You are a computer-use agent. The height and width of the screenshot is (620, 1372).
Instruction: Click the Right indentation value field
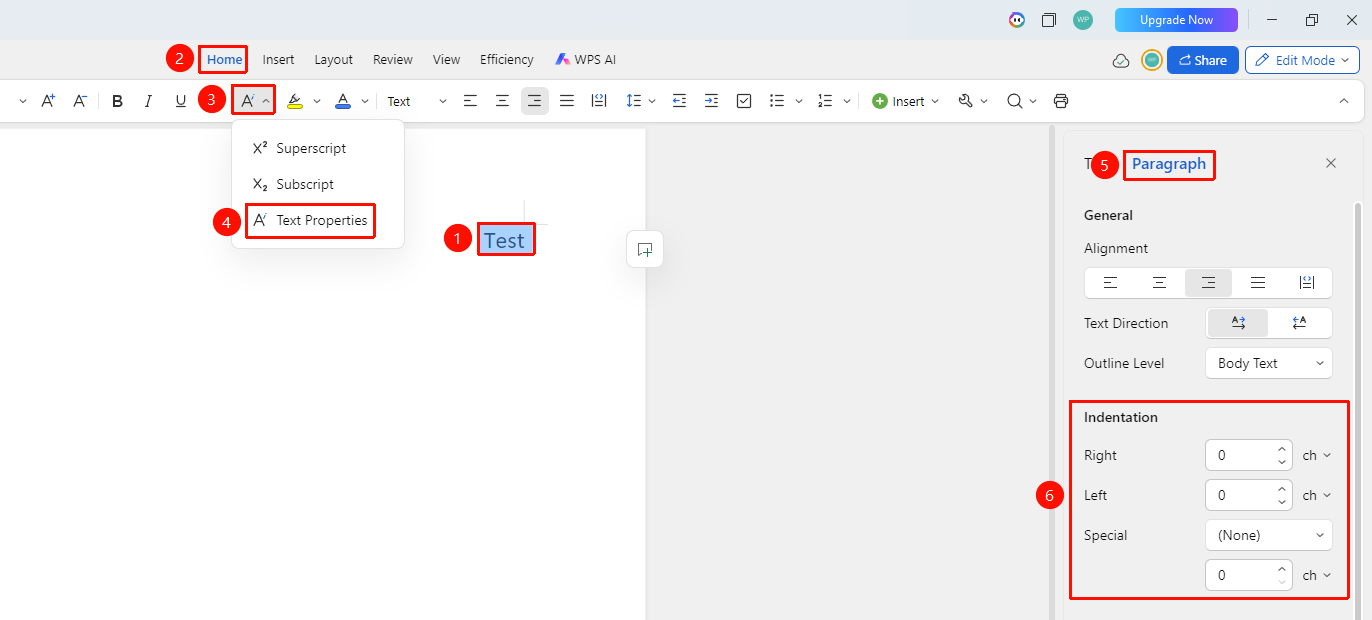click(1249, 455)
